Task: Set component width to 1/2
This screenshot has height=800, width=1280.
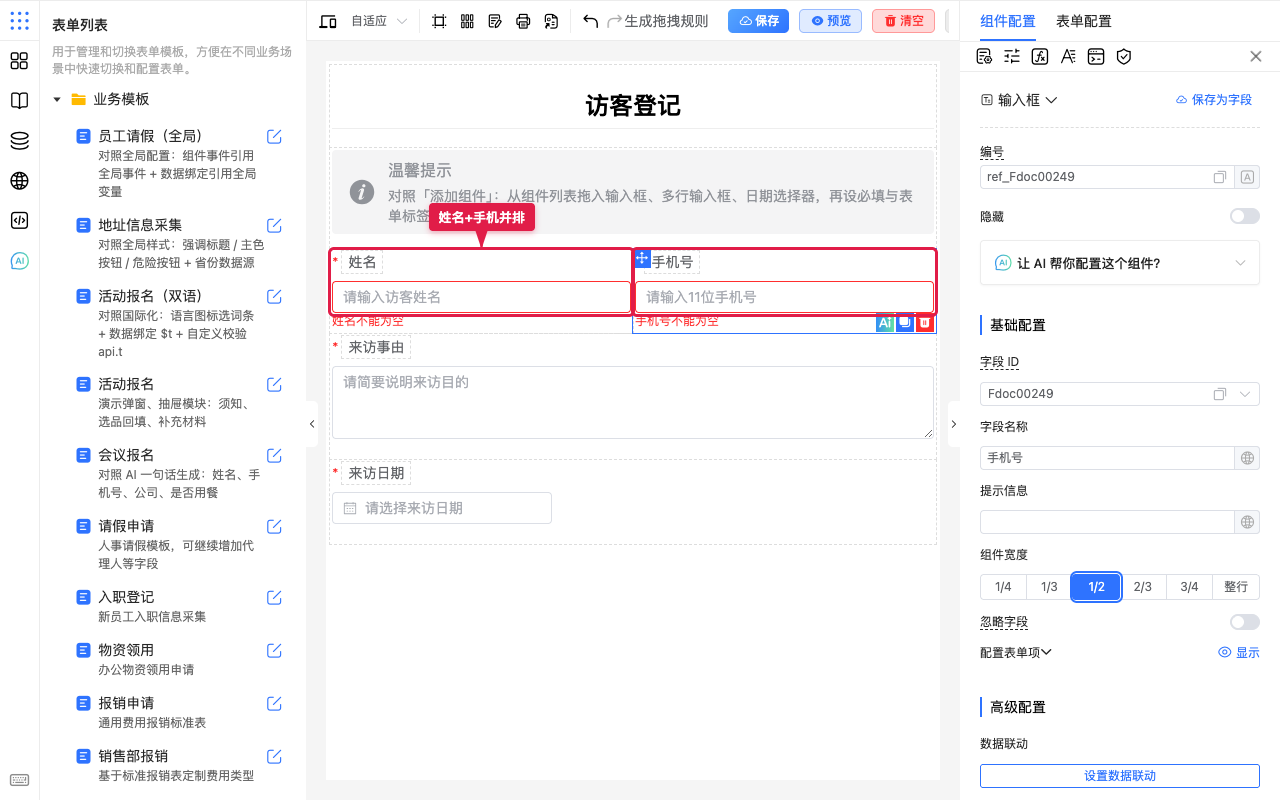Action: pyautogui.click(x=1096, y=587)
